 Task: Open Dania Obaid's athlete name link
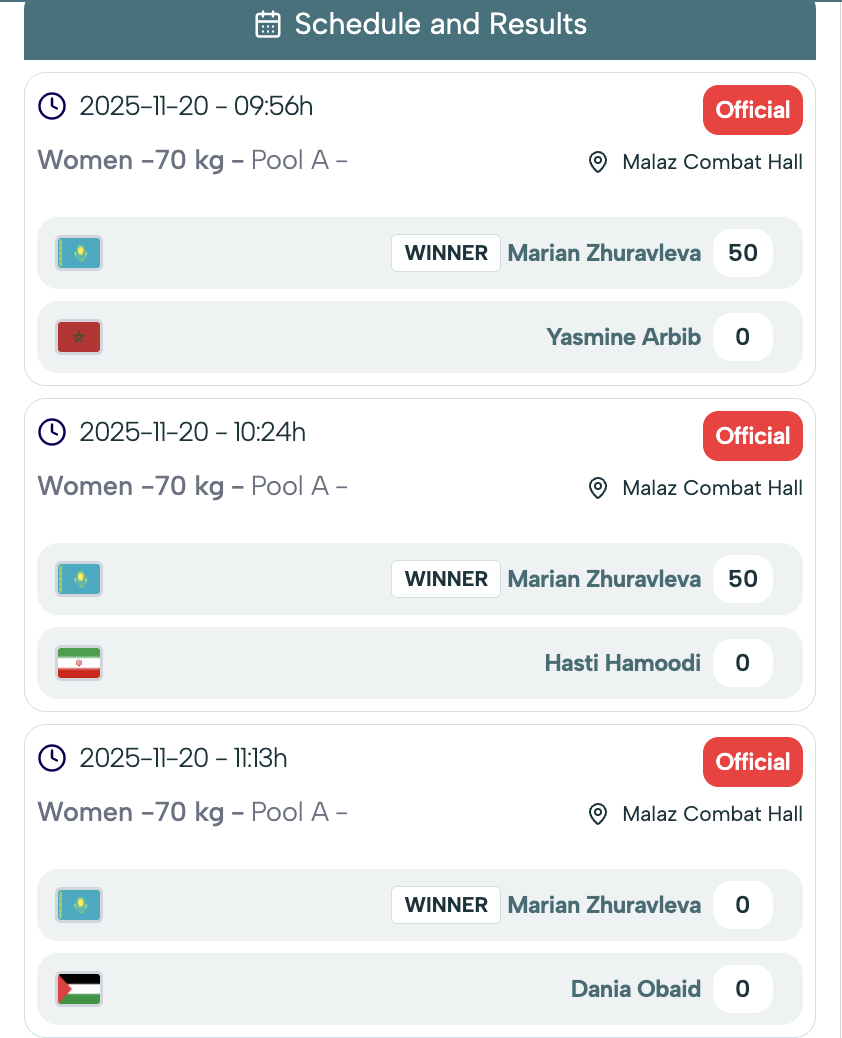coord(636,989)
